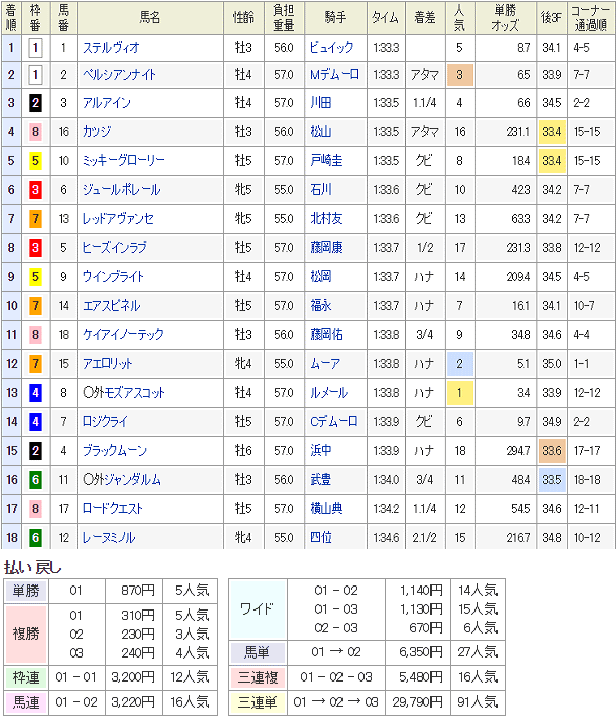The image size is (616, 717).
Task: Open horse link ヒーズインラブ
Action: coord(115,248)
